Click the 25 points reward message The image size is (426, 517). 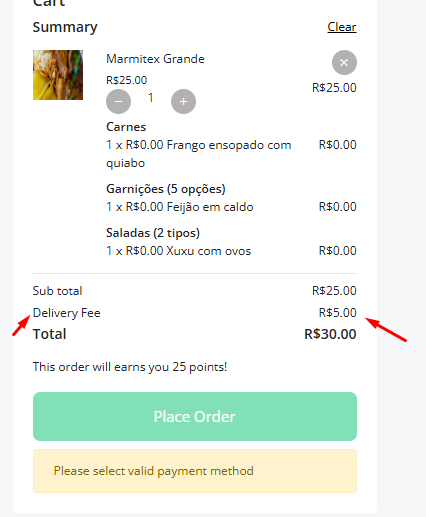pos(130,367)
